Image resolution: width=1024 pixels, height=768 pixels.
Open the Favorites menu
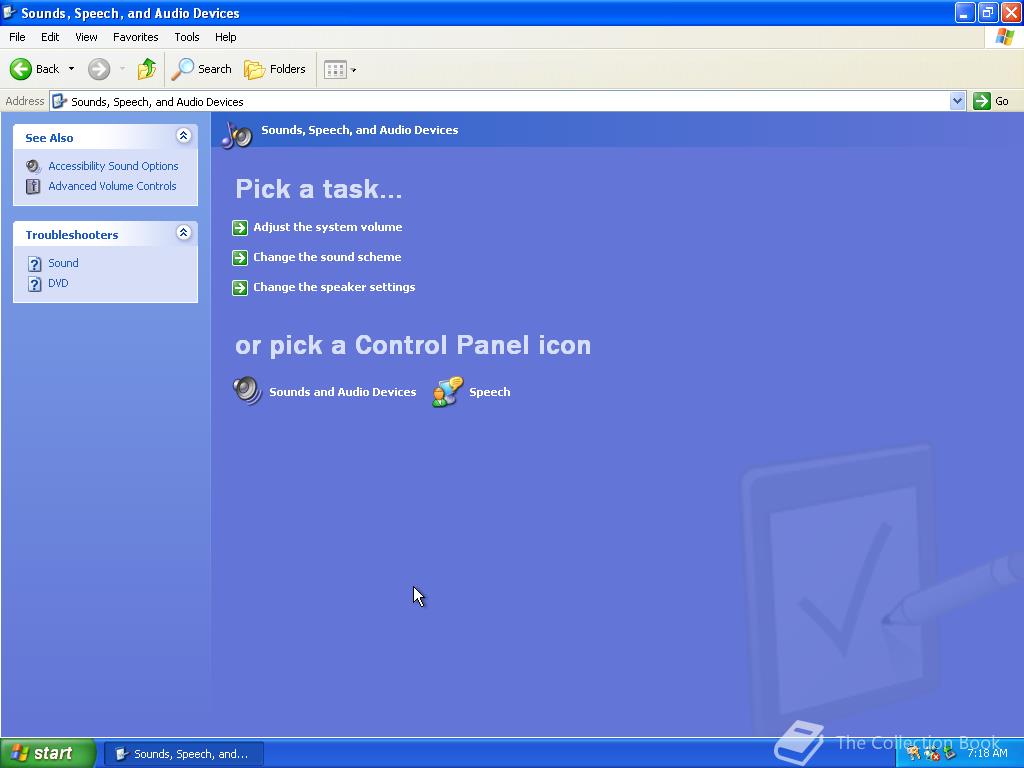[x=135, y=37]
